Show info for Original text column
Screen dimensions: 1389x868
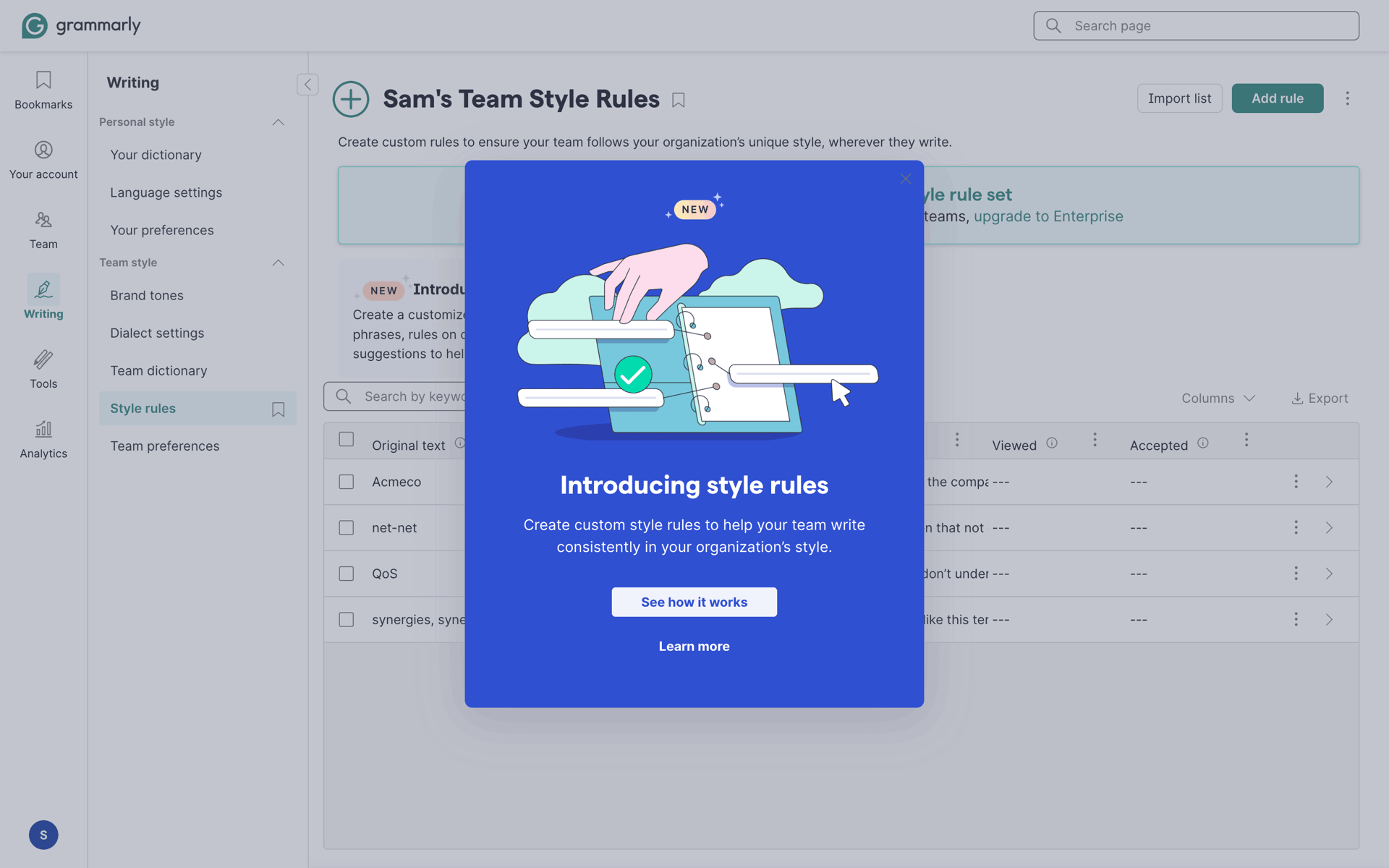click(x=459, y=443)
